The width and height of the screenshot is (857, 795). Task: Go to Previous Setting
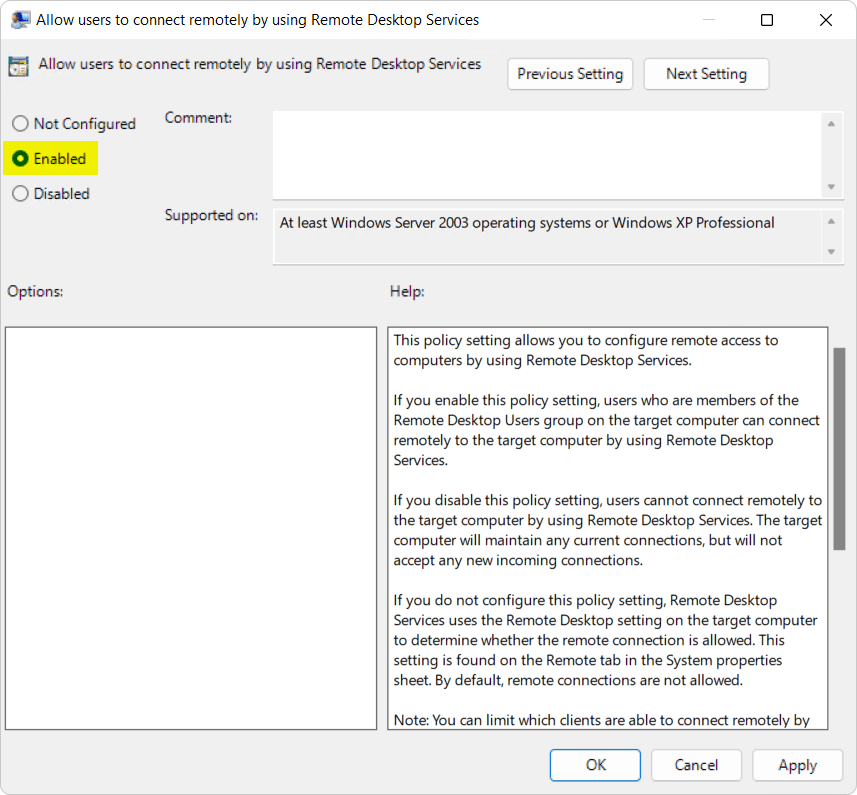(570, 74)
